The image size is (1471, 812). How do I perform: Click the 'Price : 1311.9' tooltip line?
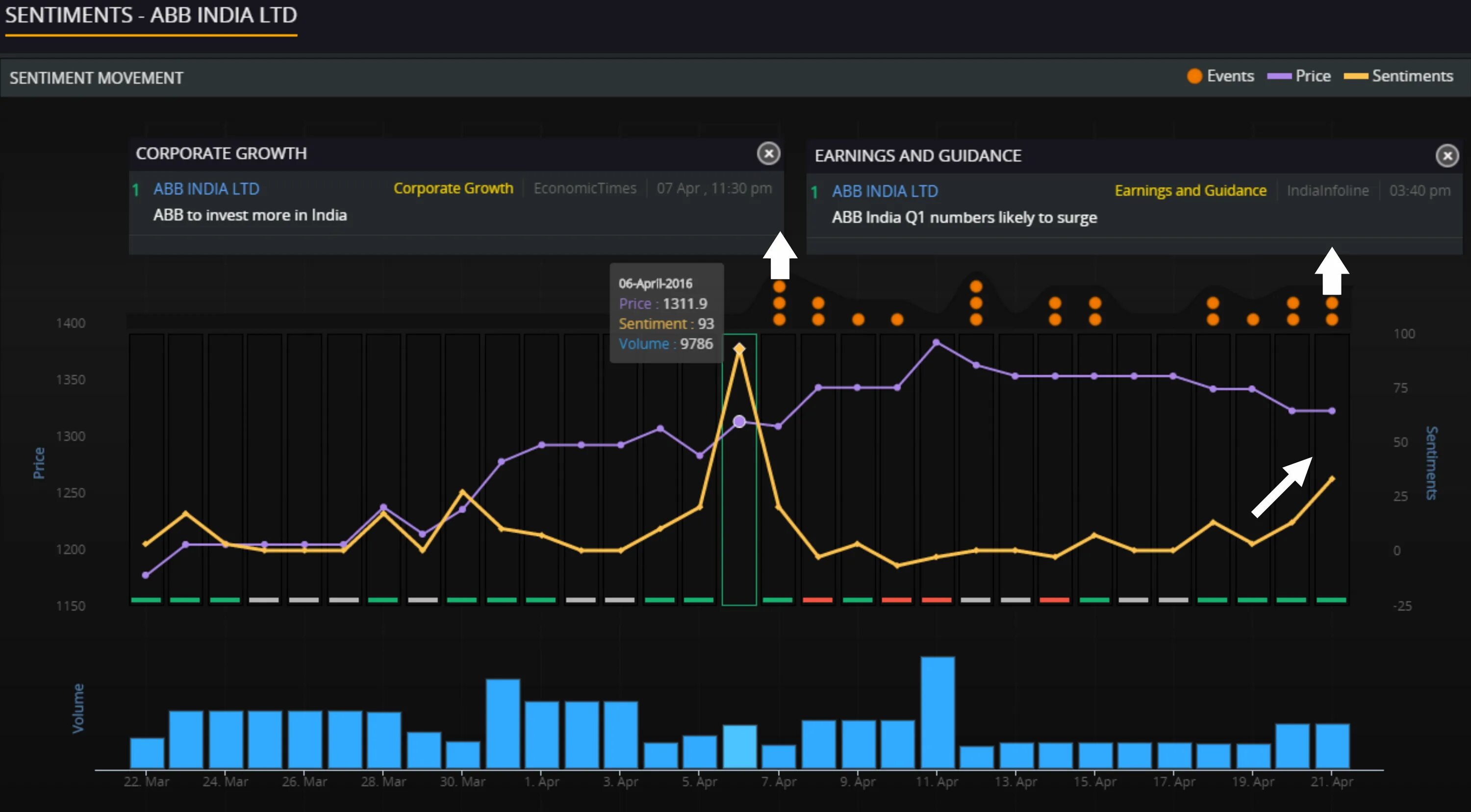663,304
